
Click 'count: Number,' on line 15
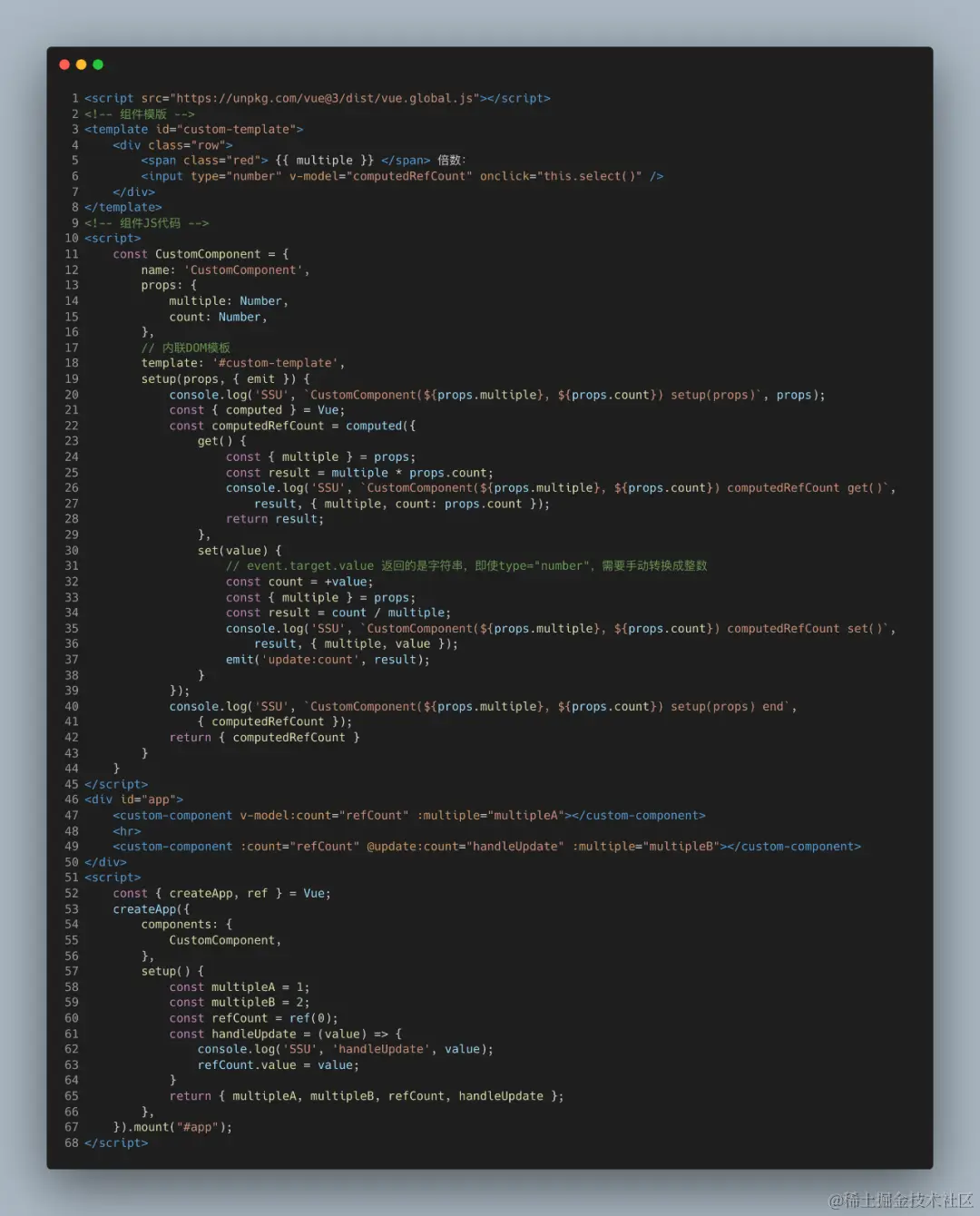click(218, 317)
